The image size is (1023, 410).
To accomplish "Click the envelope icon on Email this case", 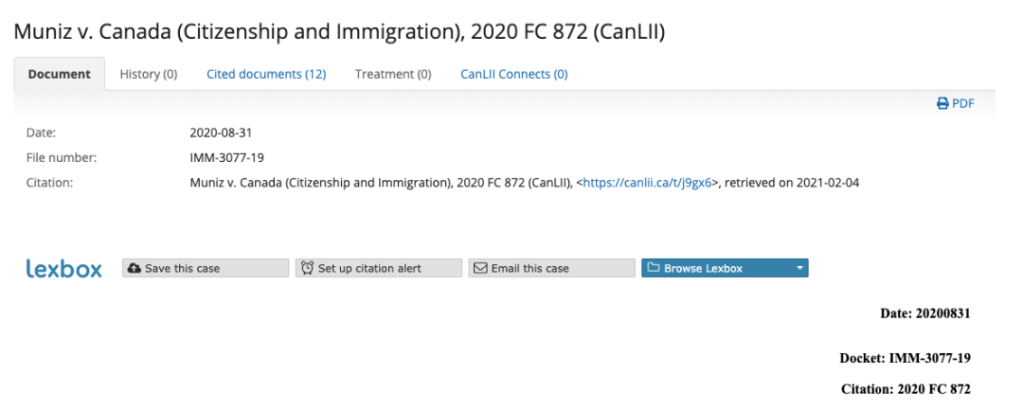I will pos(480,268).
